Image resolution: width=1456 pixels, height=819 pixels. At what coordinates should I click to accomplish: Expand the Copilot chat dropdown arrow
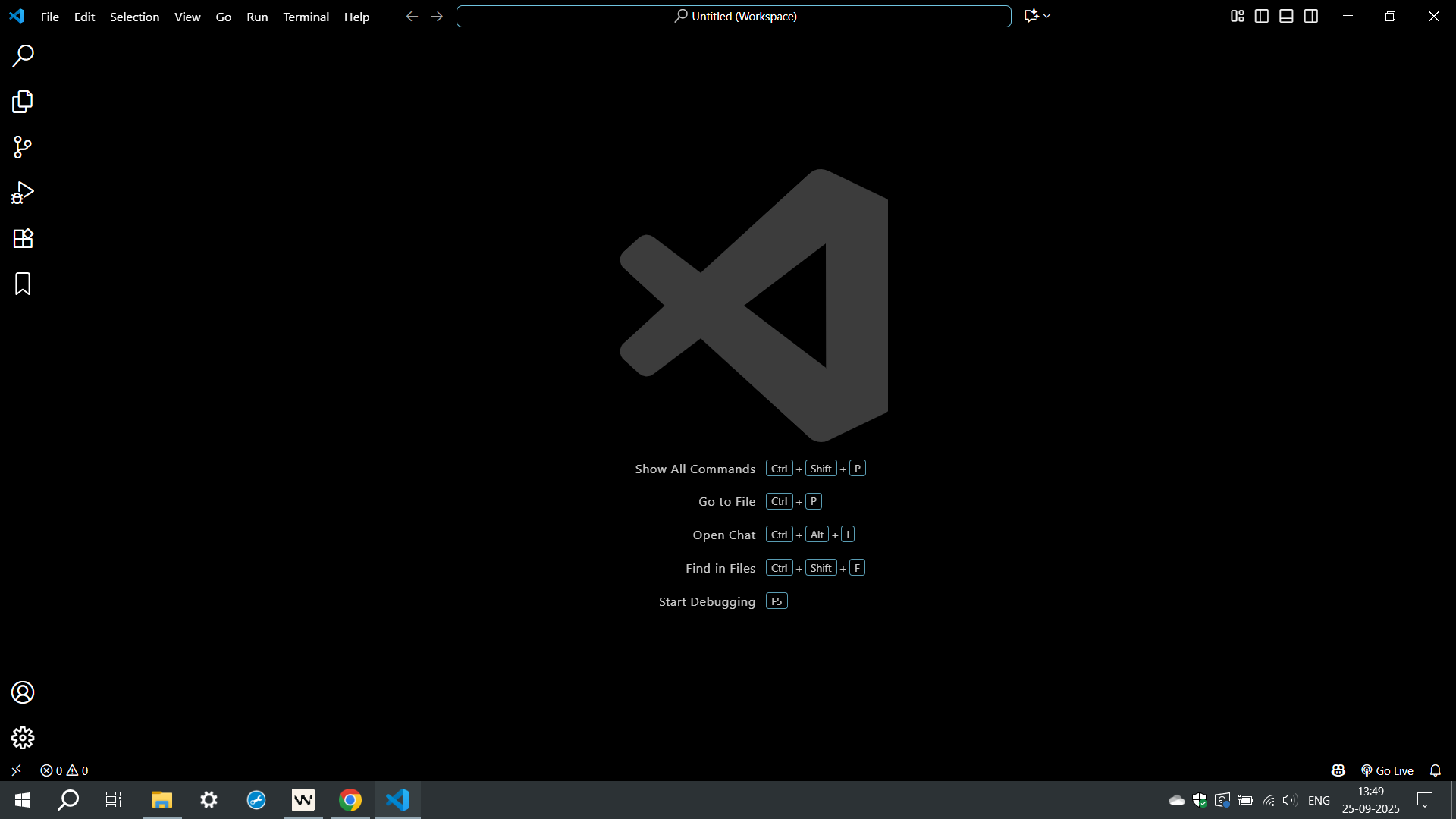[x=1047, y=16]
